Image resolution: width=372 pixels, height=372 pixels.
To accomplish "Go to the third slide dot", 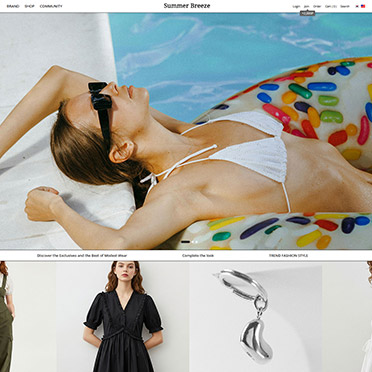I will coord(196,242).
